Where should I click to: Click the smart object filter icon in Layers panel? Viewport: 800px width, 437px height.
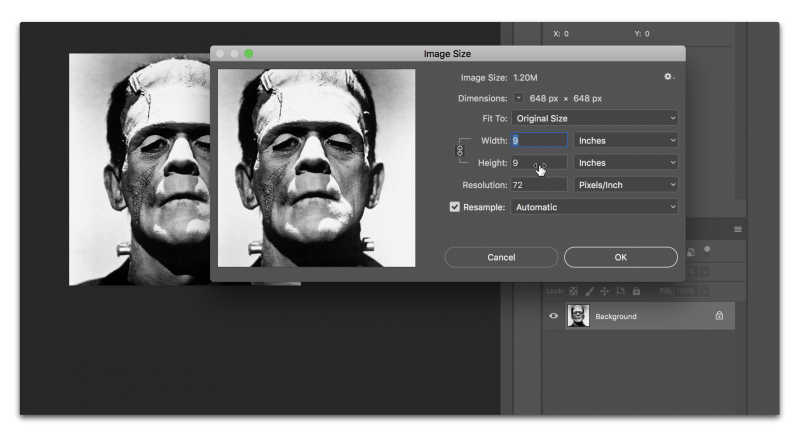[691, 252]
